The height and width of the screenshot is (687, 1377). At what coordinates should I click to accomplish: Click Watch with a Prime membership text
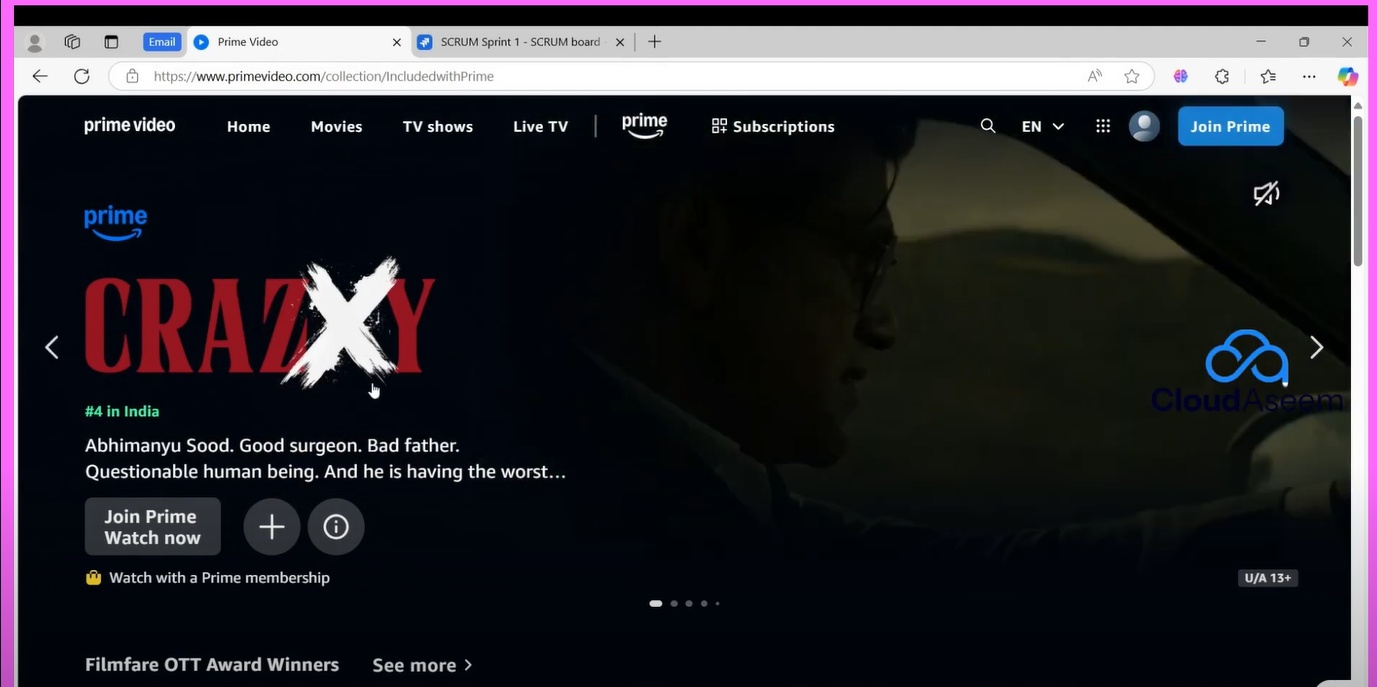click(x=219, y=578)
